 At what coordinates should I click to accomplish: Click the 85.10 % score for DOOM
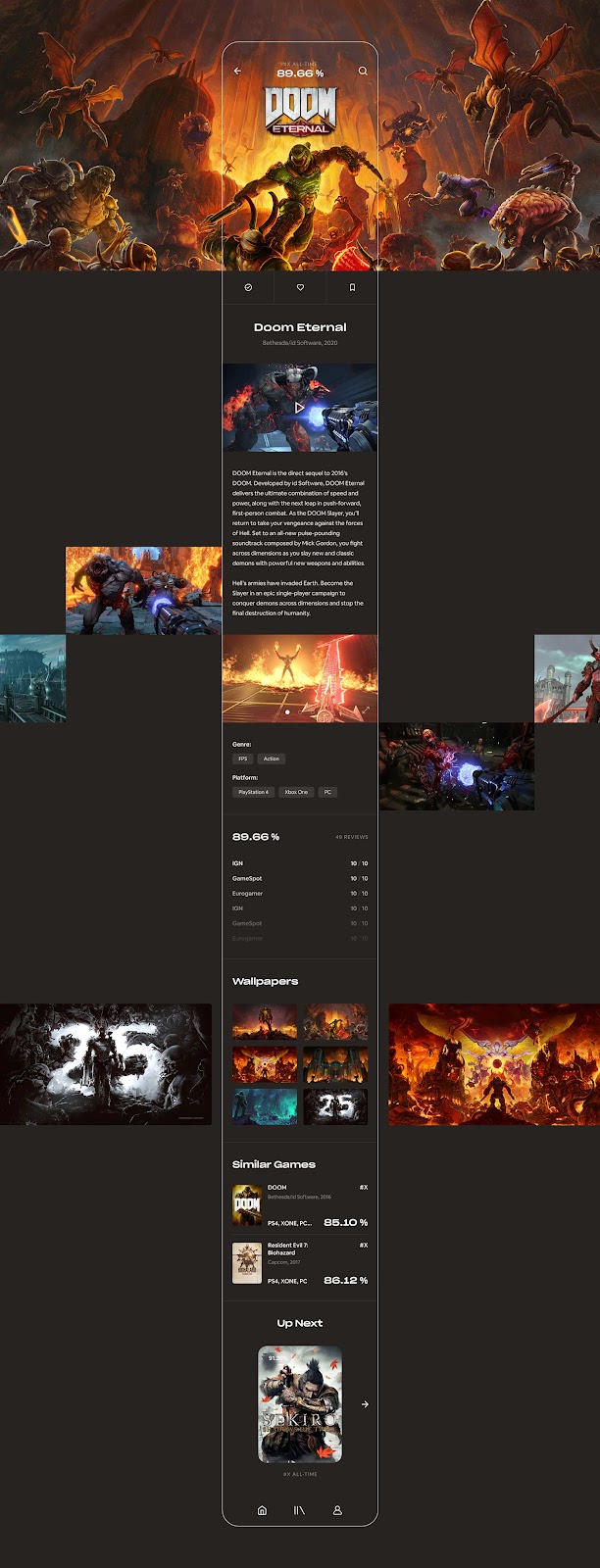[346, 1222]
